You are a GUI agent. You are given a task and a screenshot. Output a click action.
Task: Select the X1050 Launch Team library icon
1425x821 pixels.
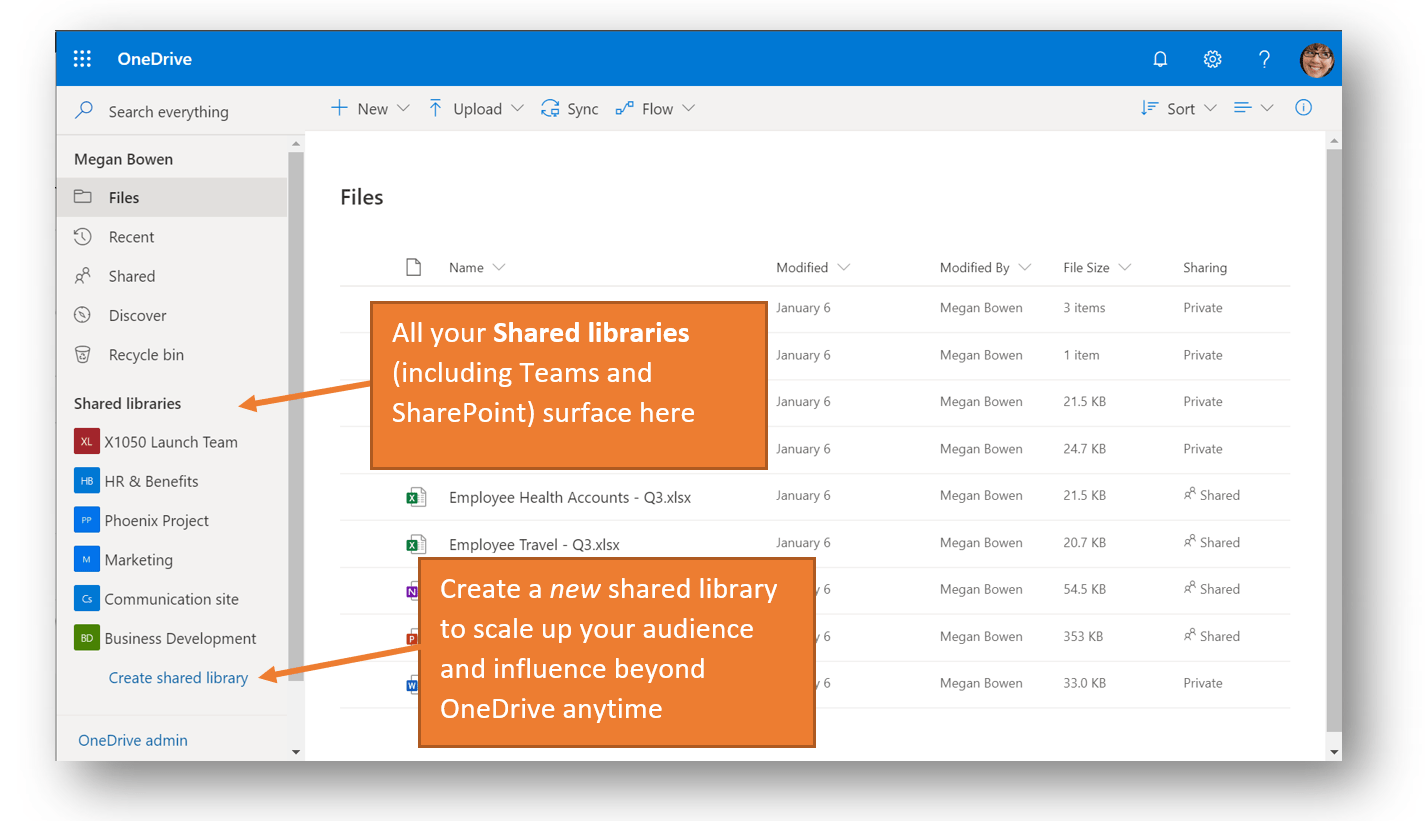click(x=86, y=441)
